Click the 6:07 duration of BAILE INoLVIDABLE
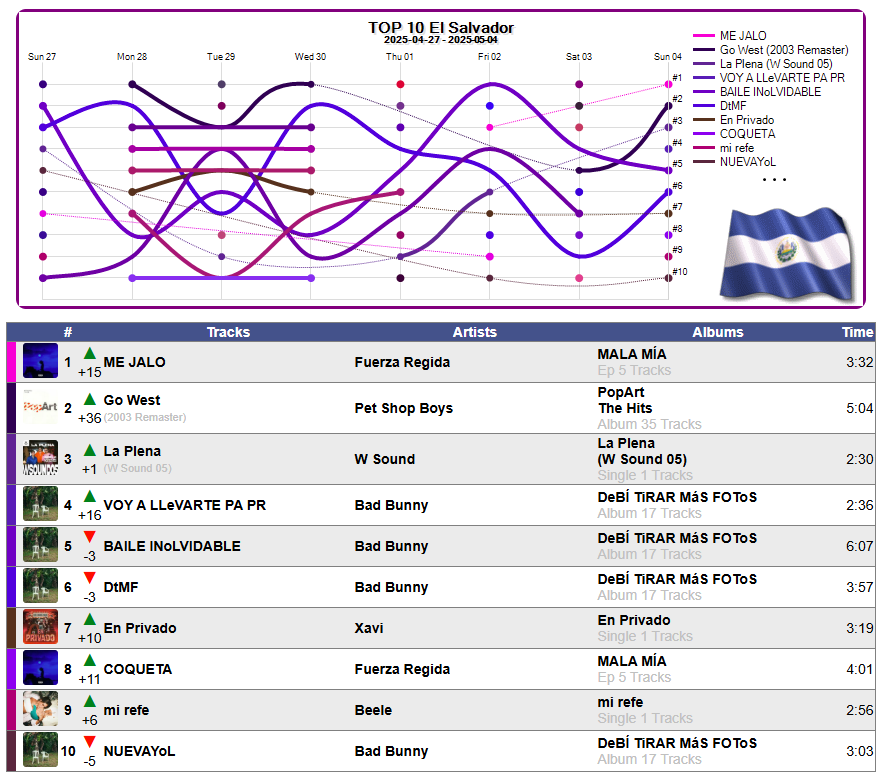 tap(860, 546)
